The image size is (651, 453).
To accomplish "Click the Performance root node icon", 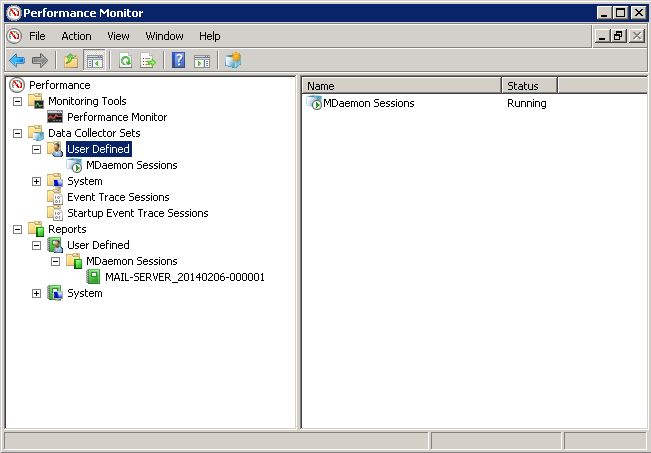I will (x=17, y=85).
